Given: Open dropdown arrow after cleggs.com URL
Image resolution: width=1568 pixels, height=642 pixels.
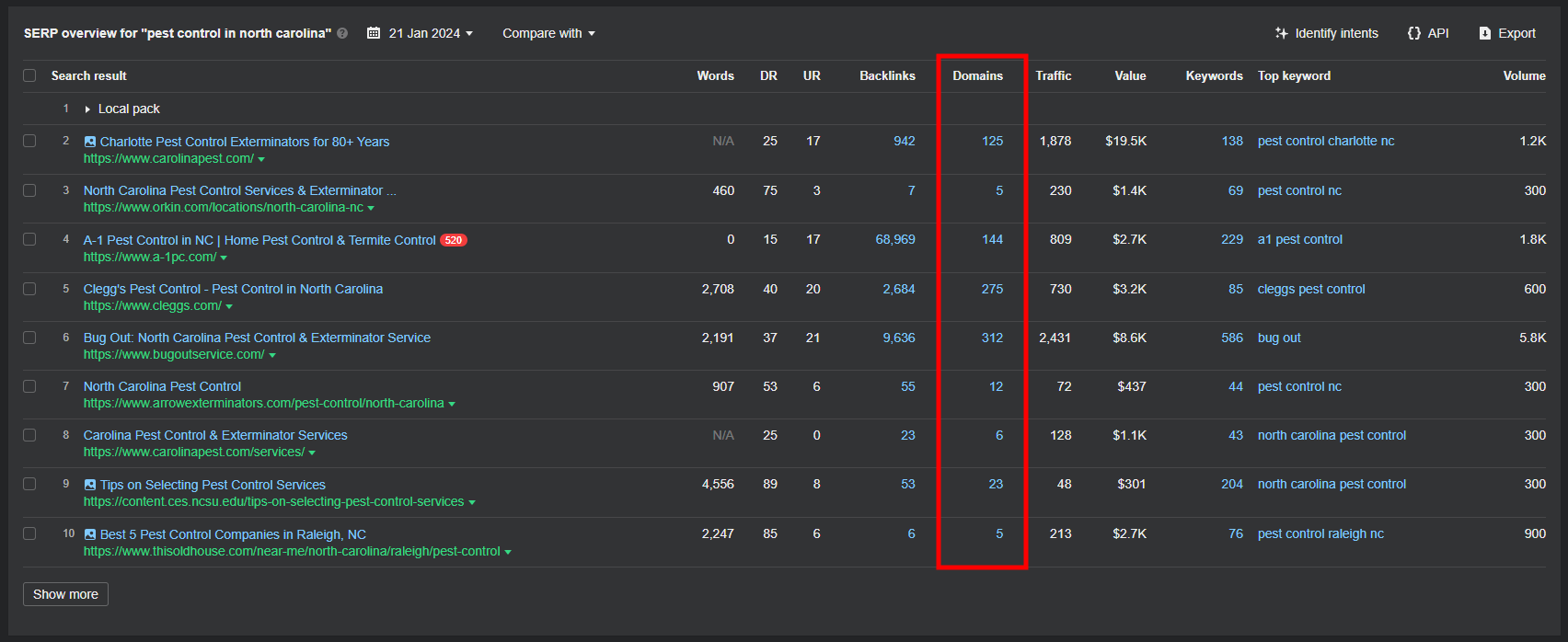Looking at the screenshot, I should [229, 307].
